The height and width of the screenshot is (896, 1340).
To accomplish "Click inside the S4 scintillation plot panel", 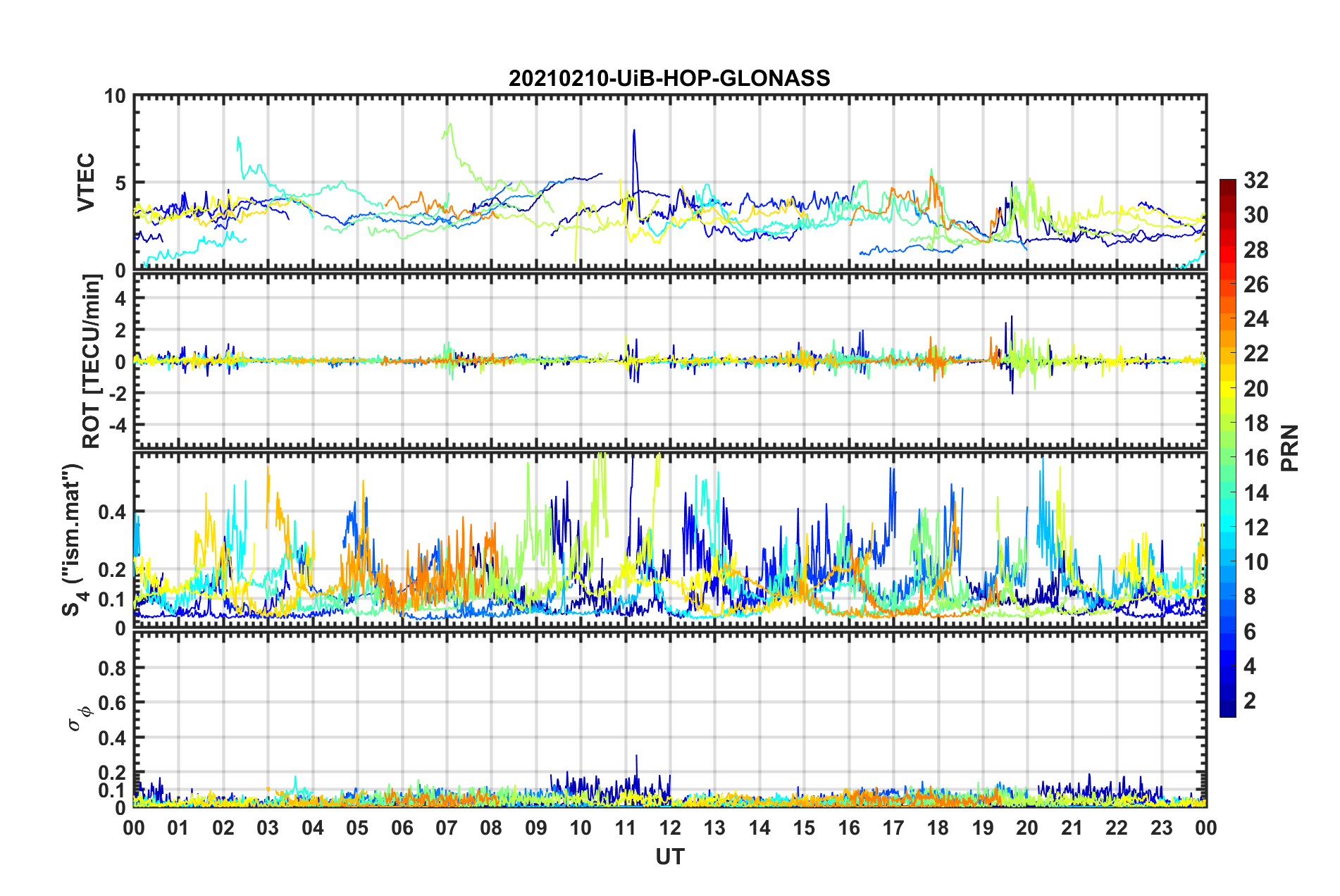I will point(669,540).
